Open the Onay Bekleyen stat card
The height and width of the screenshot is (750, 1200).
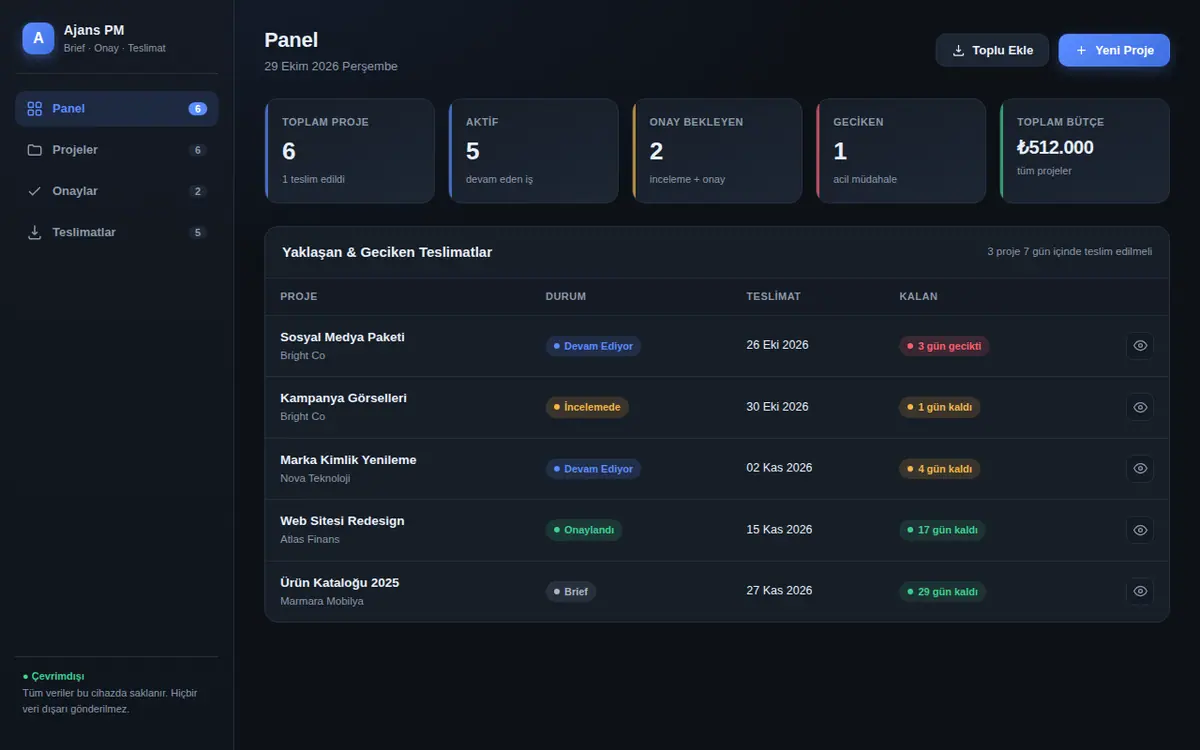tap(717, 151)
